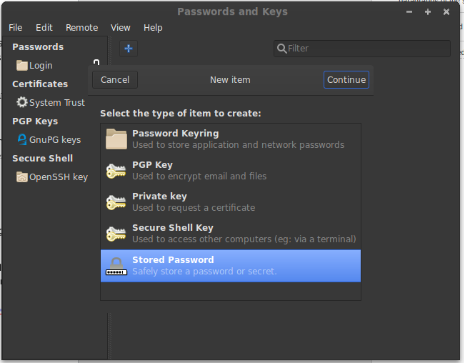Click 'Used to access other computers' description

pyautogui.click(x=244, y=239)
